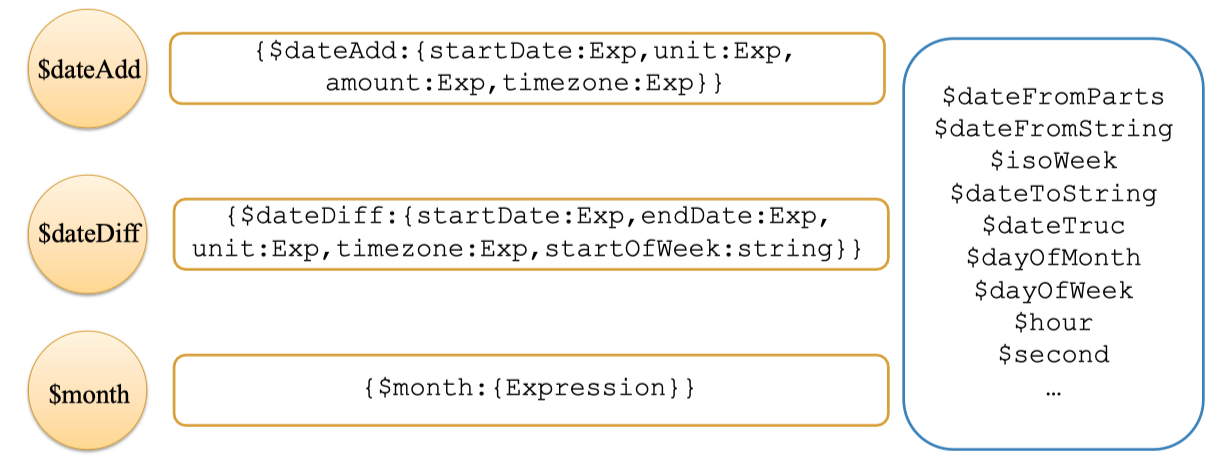This screenshot has height=472, width=1216.
Task: Select the $hour operator entry
Action: coord(1053,322)
